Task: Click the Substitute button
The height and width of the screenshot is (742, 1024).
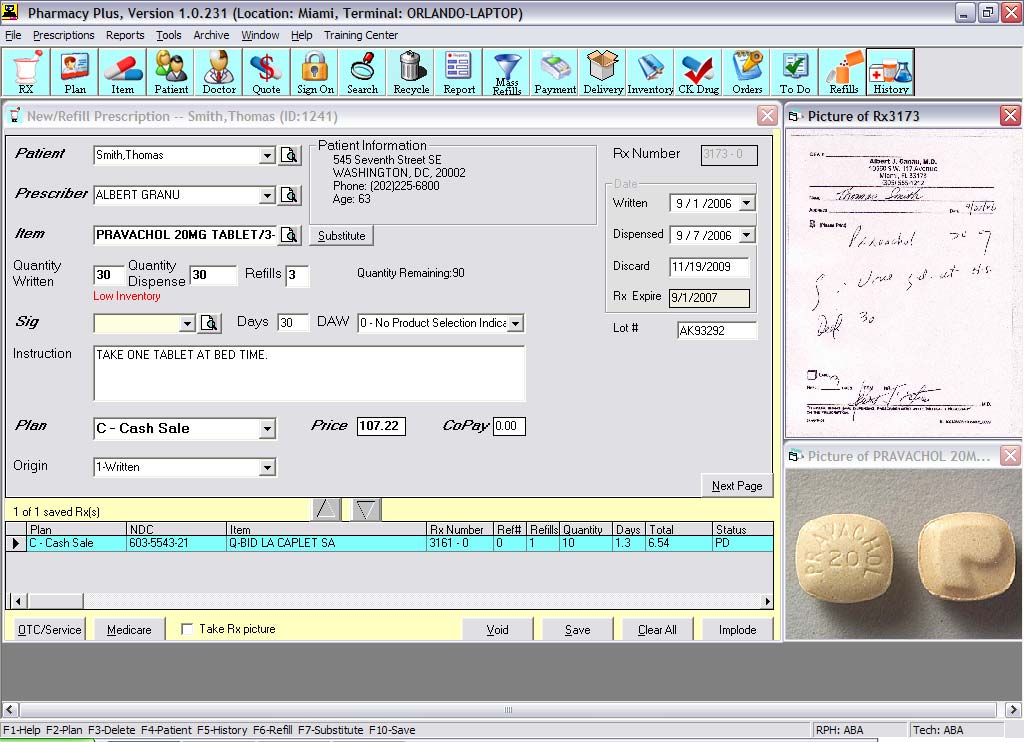Action: click(342, 236)
